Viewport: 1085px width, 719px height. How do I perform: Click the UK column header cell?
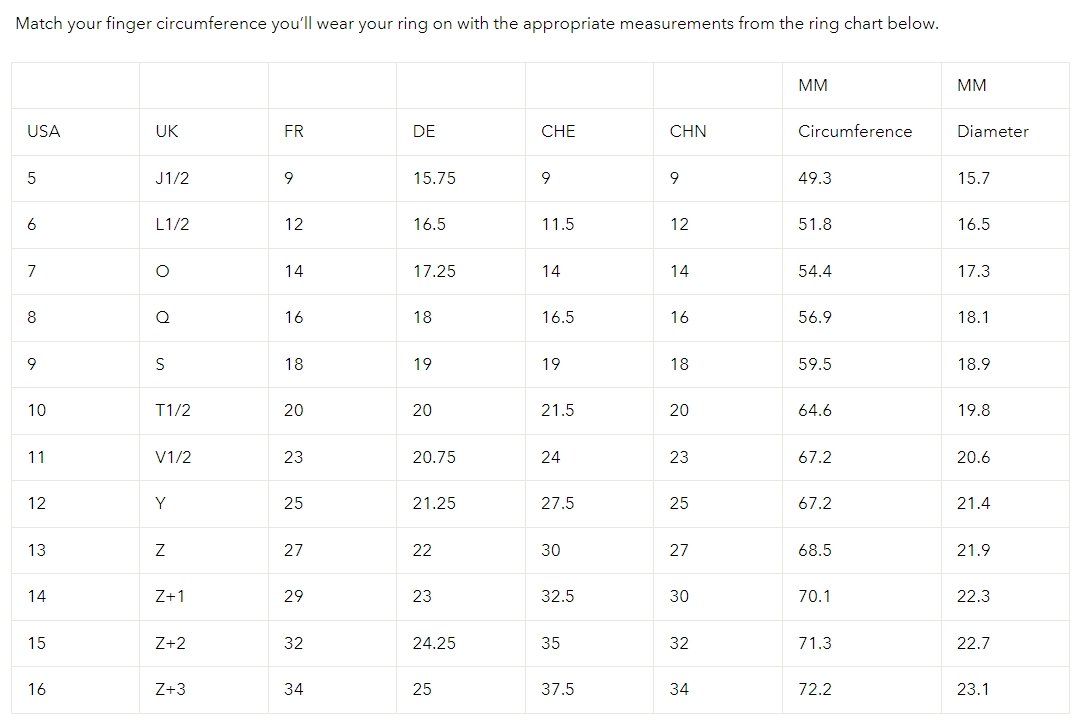pyautogui.click(x=167, y=131)
